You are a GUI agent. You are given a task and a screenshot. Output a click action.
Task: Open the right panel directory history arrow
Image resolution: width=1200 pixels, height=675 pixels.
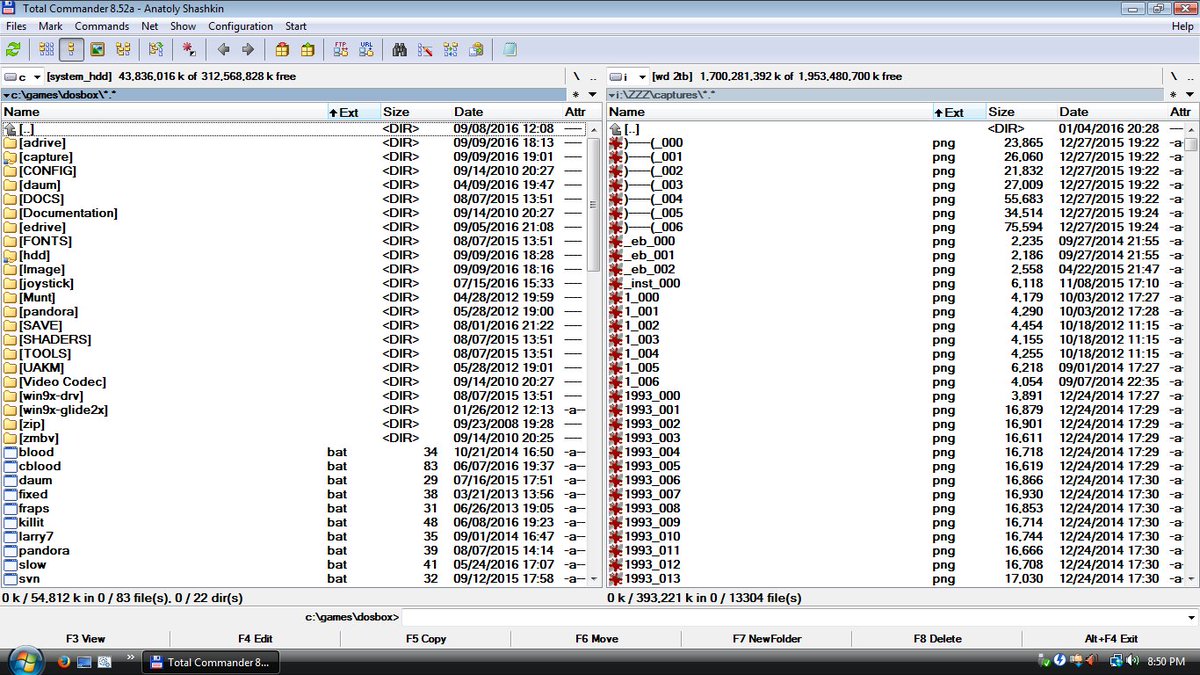tap(1192, 94)
